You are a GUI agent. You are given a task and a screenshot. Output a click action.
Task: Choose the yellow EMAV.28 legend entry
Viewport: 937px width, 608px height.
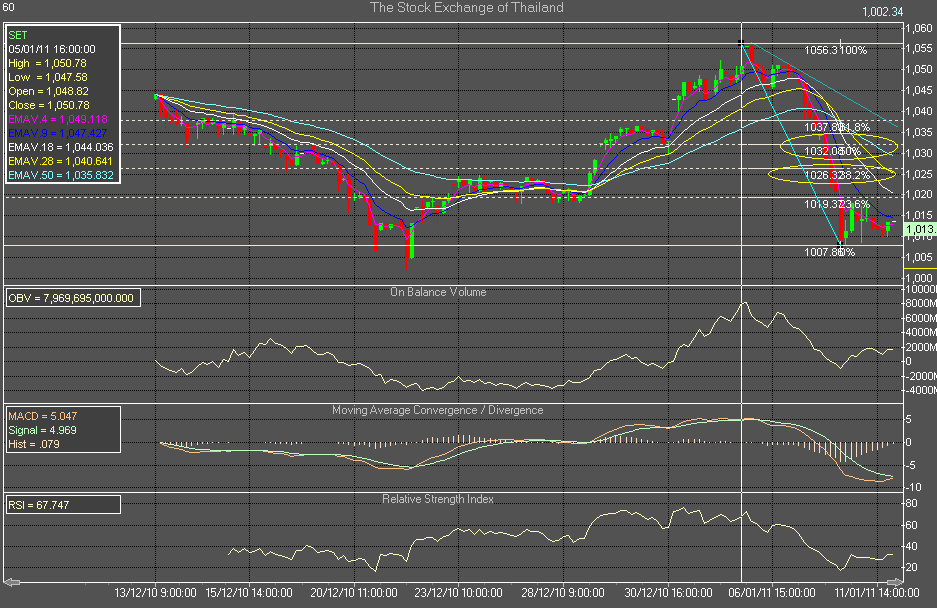(x=60, y=161)
